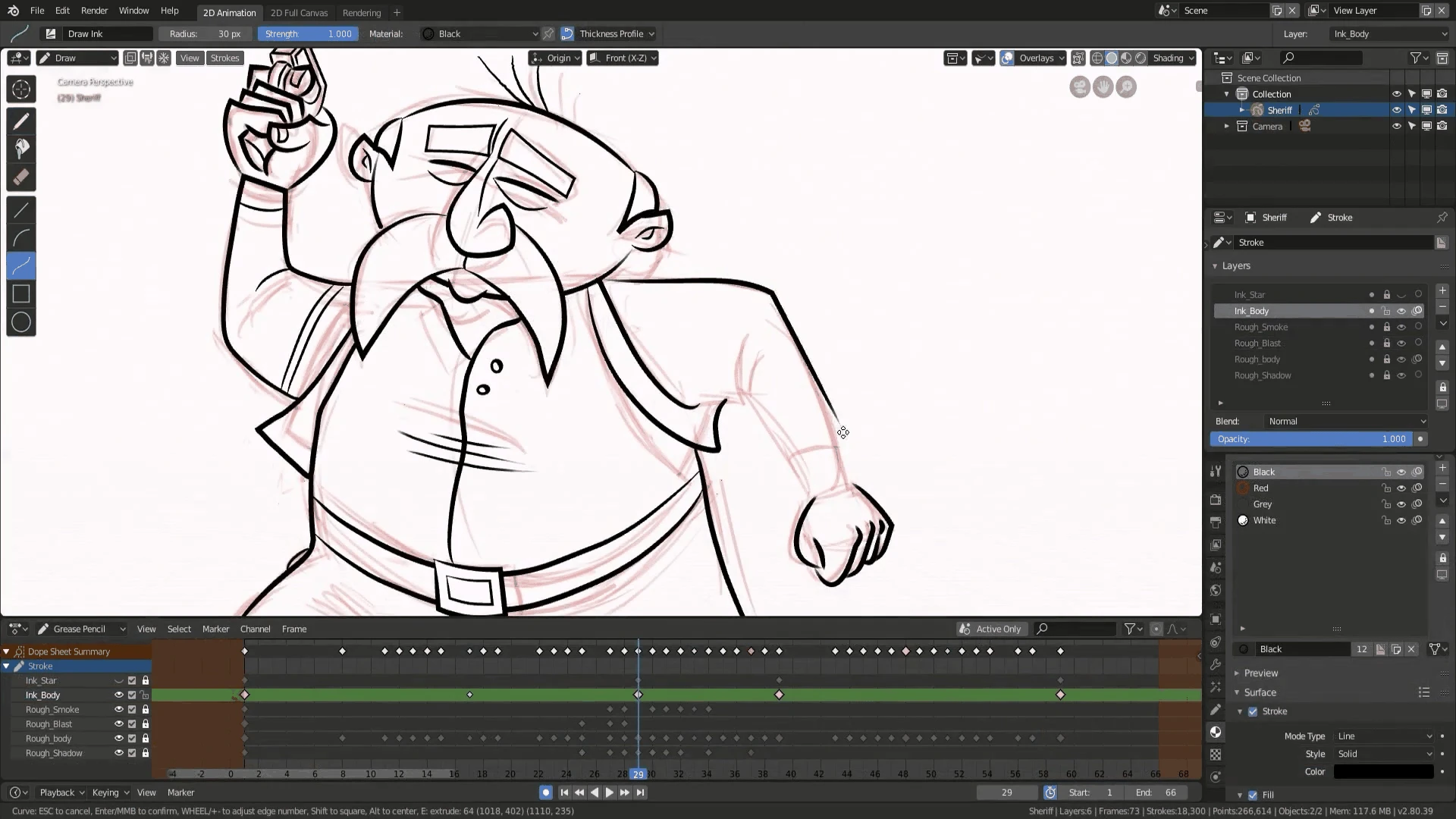Lock the Rough_Shadow layer in panel
Viewport: 1456px width, 819px height.
(x=1386, y=375)
